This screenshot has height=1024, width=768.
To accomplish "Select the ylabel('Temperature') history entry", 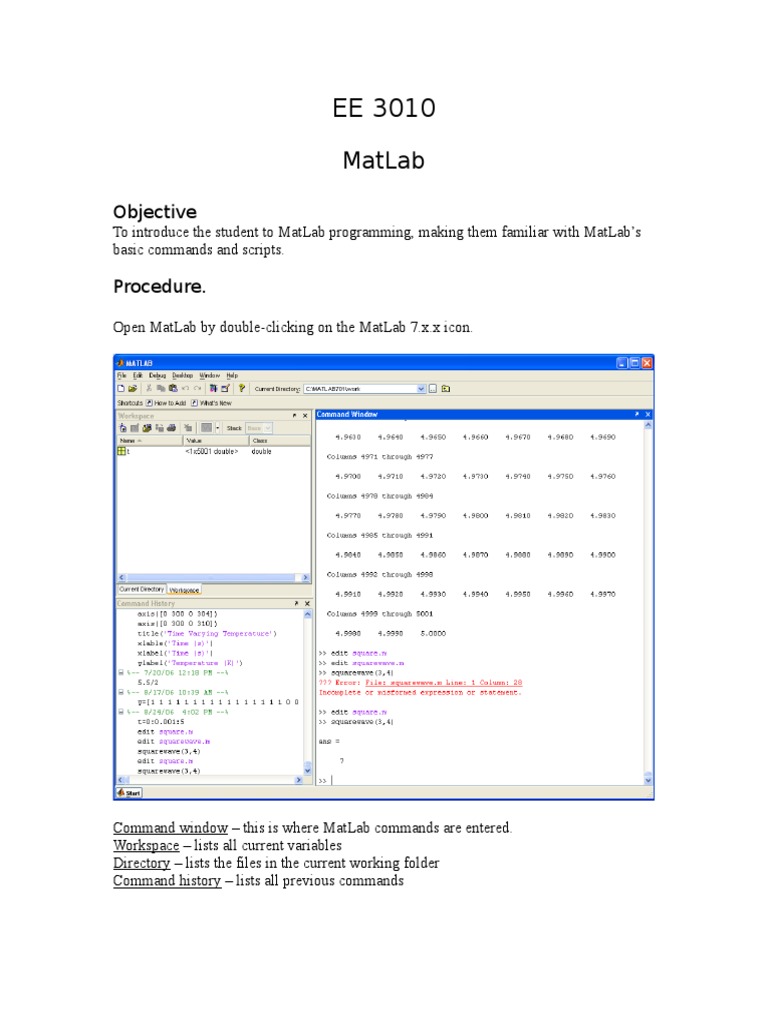I will [190, 663].
